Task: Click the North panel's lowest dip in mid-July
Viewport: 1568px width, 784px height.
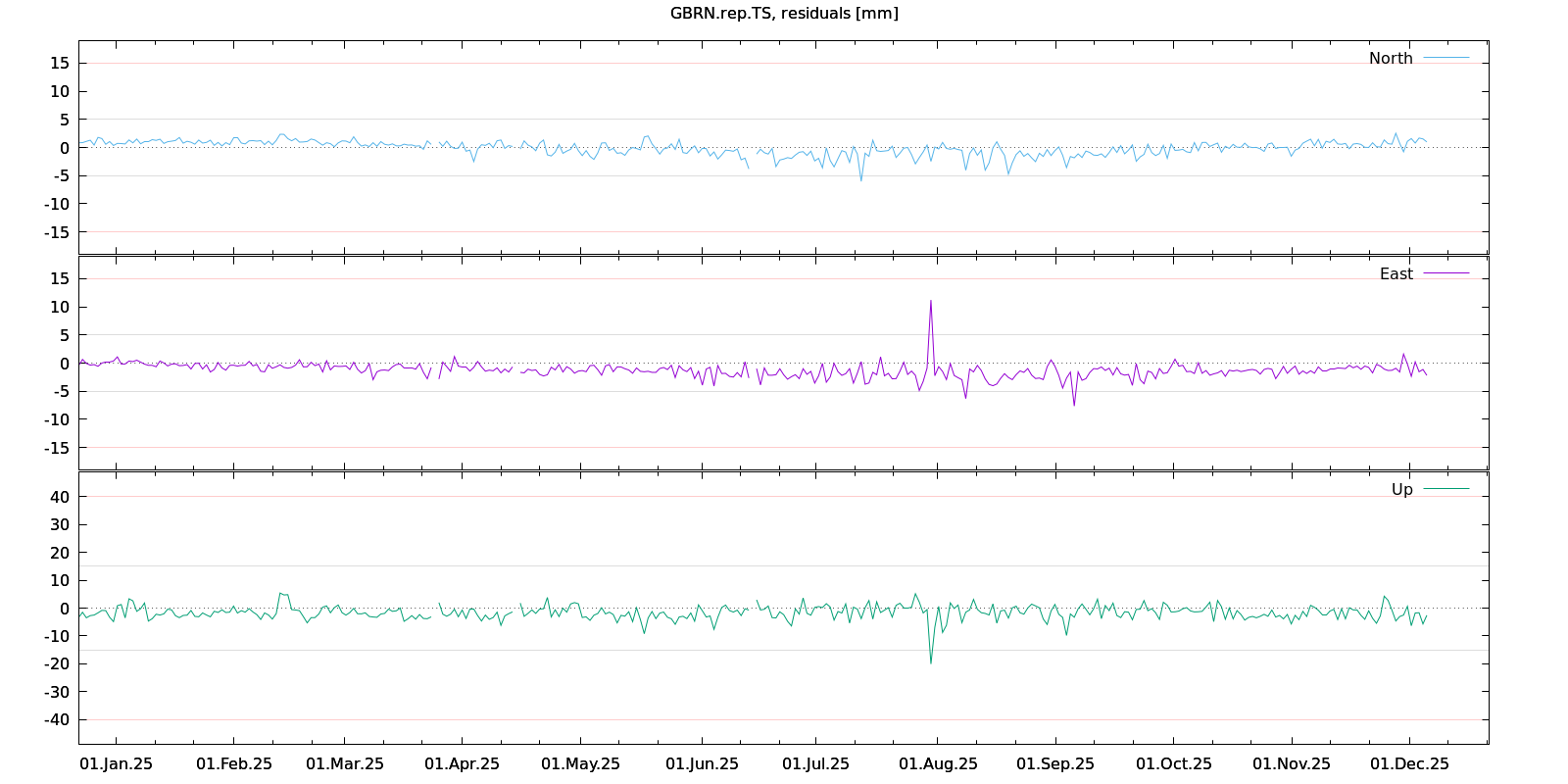Action: 861,180
